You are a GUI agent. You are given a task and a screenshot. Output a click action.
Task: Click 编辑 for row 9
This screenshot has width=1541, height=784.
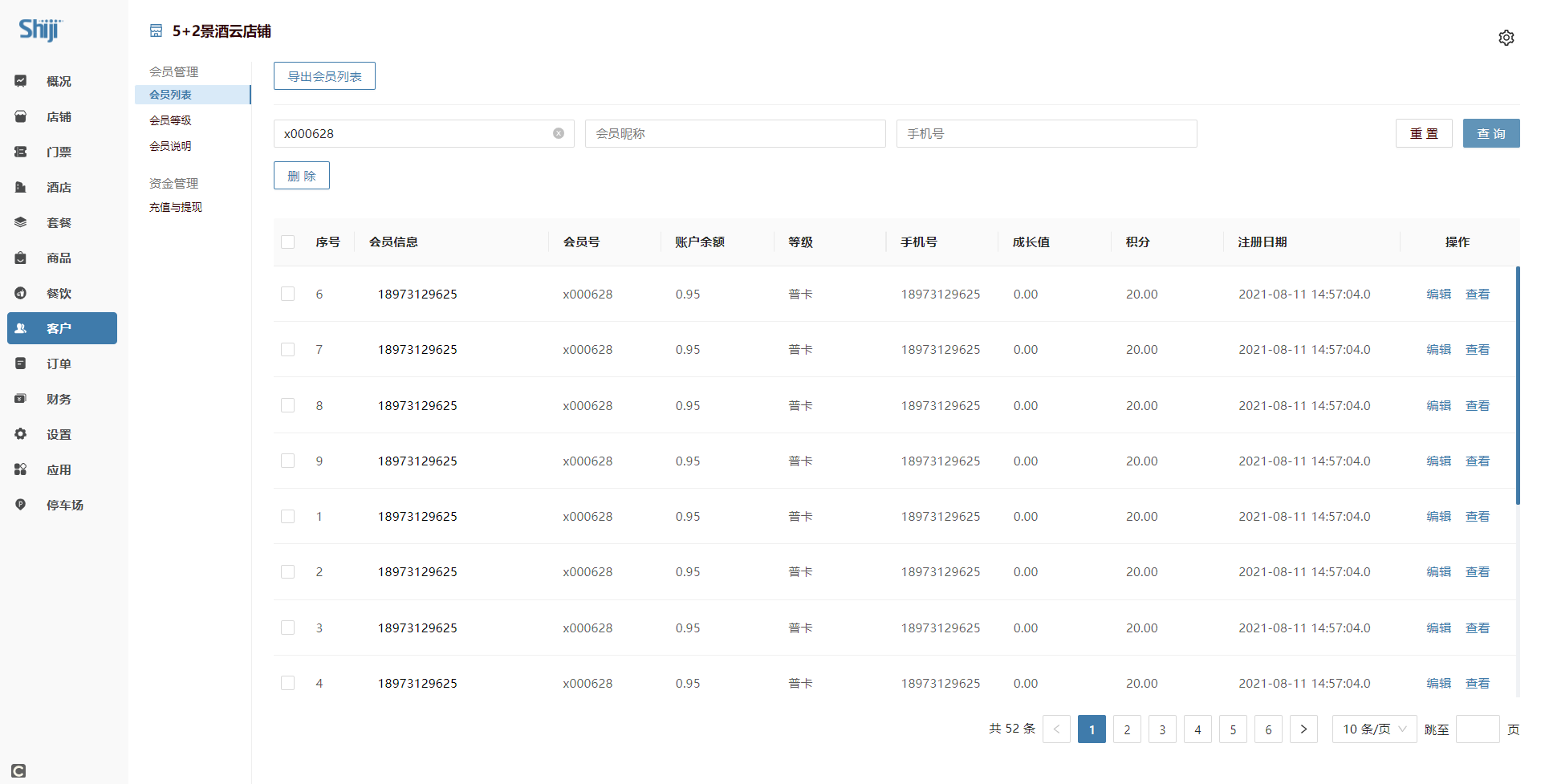point(1439,461)
